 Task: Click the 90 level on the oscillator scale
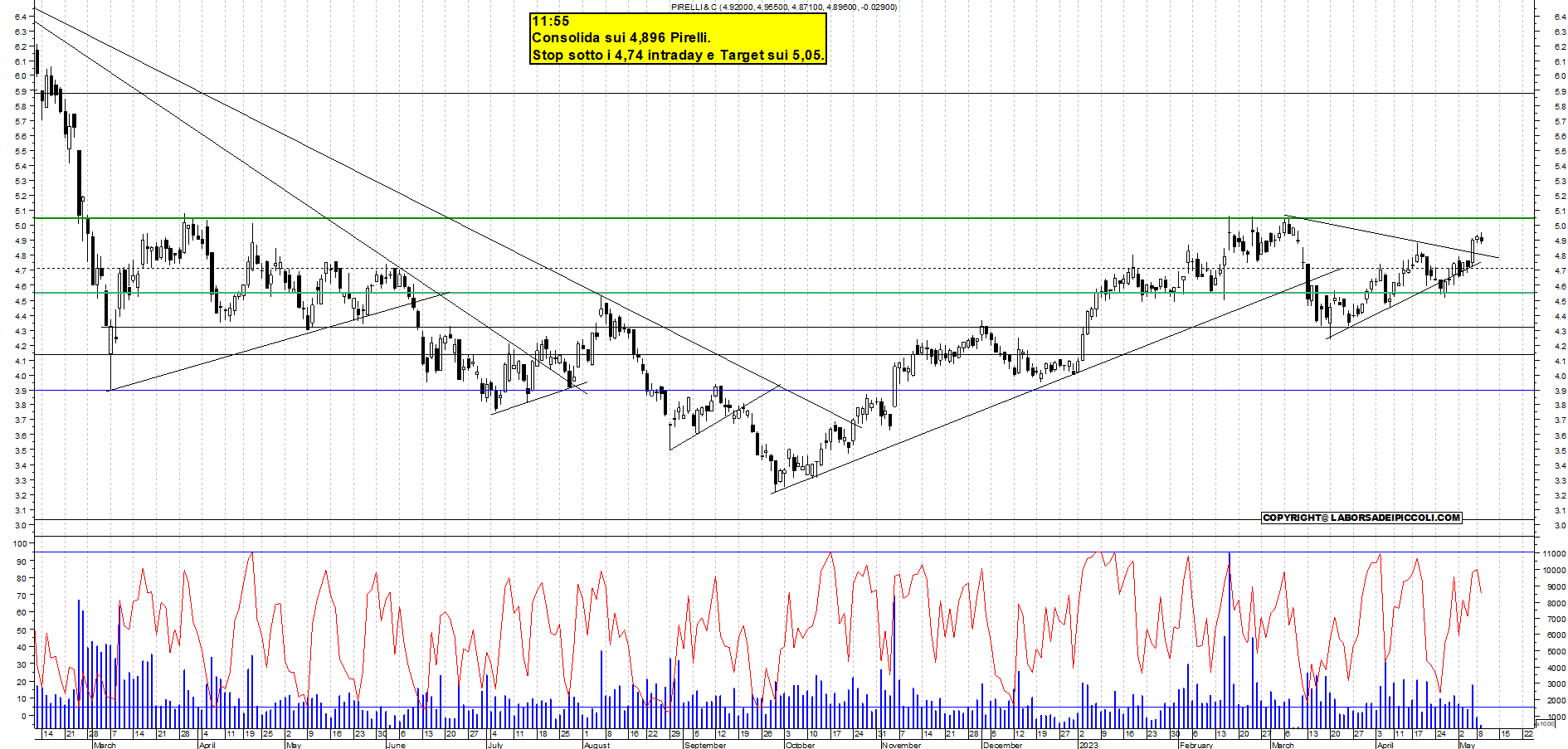coord(21,562)
